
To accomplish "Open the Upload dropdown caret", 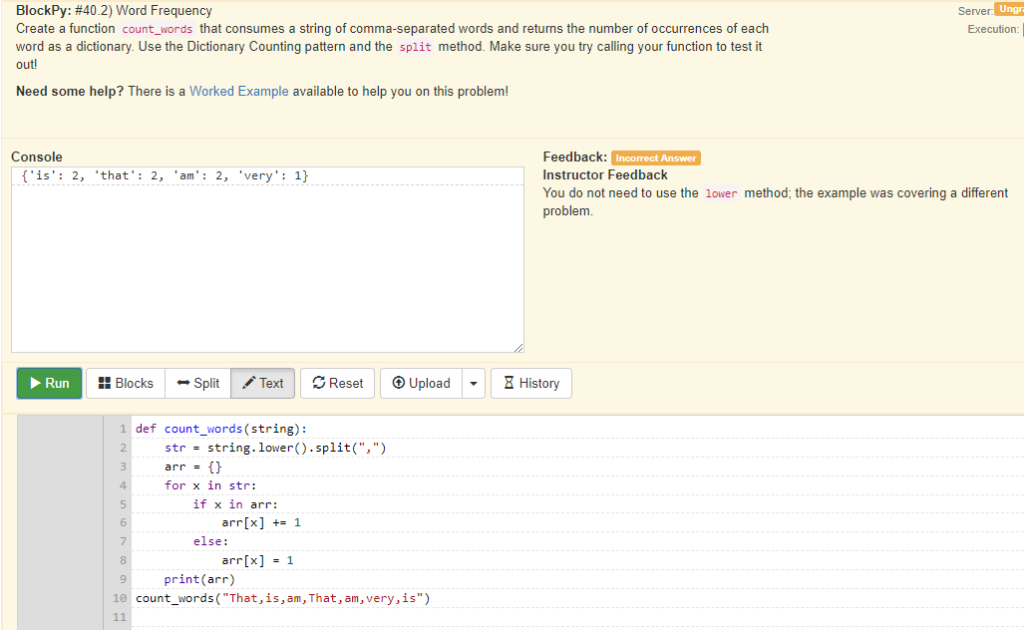I will coord(472,383).
